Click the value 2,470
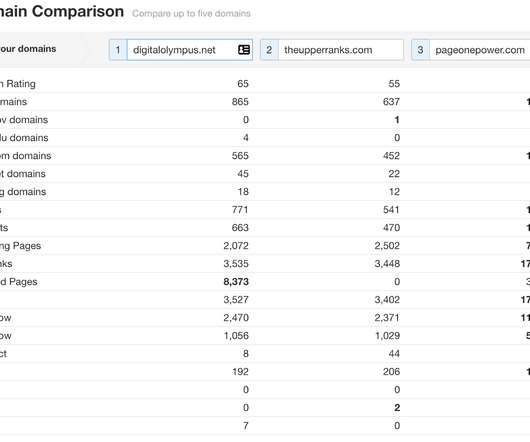530x442 pixels. pyautogui.click(x=236, y=318)
